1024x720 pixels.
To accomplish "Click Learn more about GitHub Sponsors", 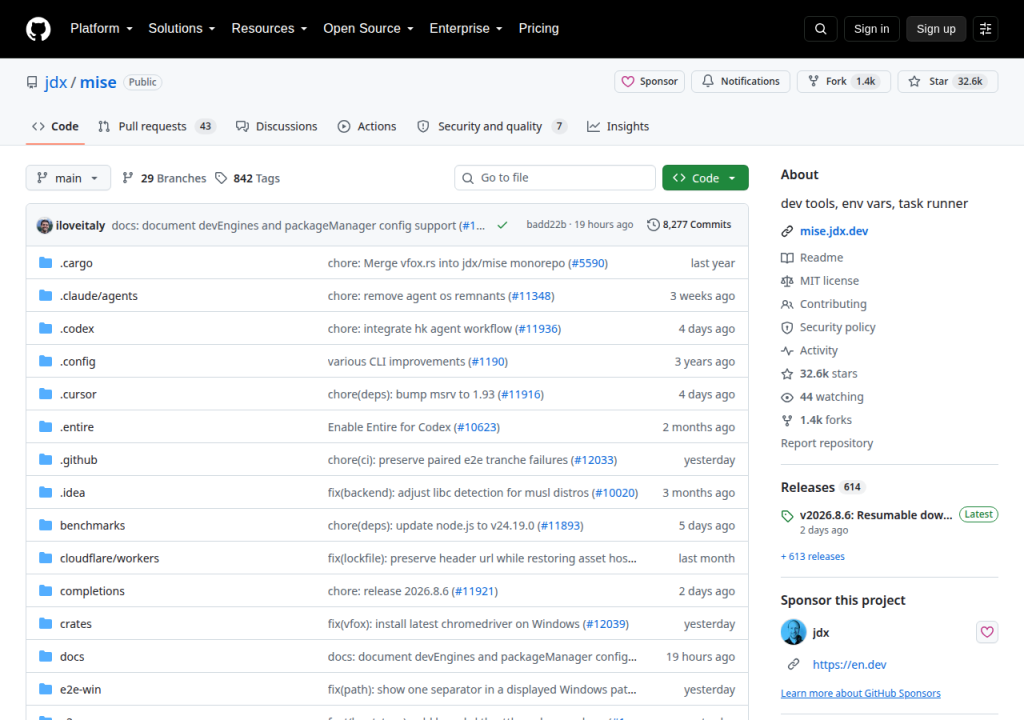I will coord(861,693).
